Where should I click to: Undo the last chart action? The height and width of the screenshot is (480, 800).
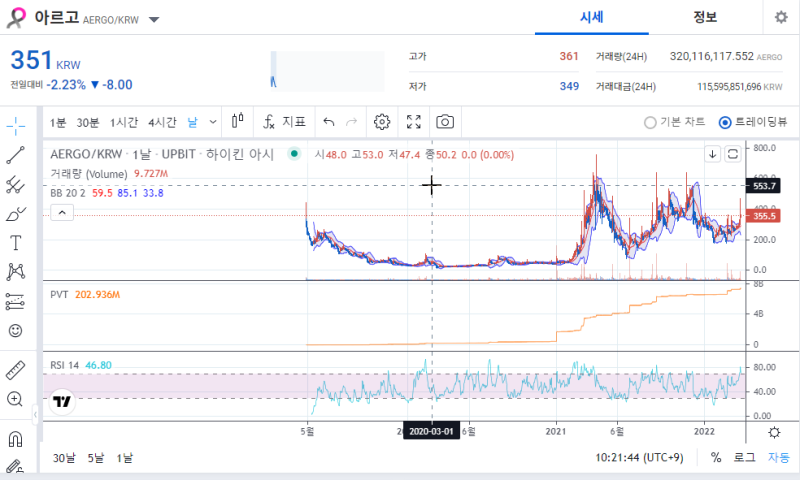(329, 122)
